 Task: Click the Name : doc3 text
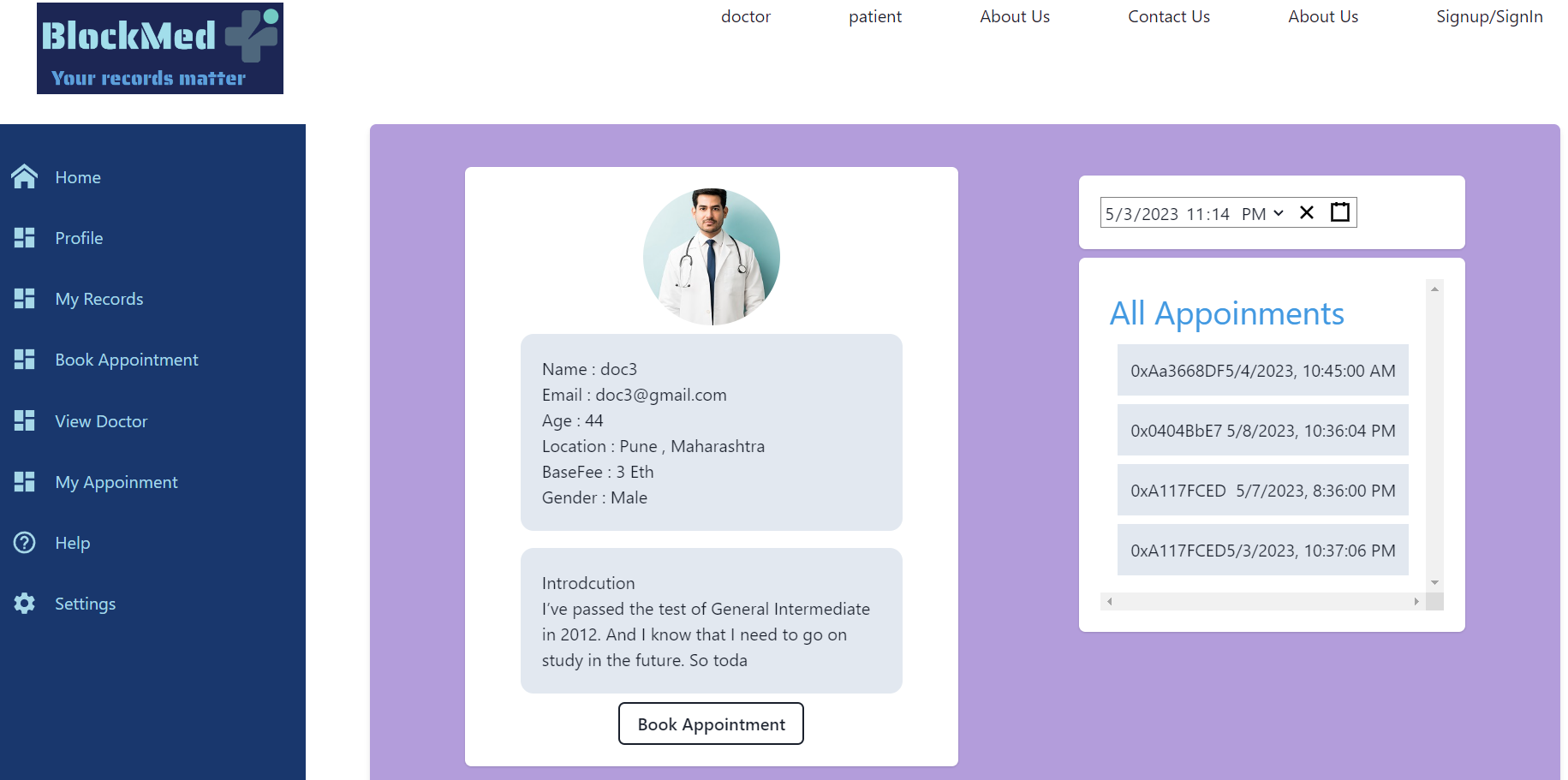point(589,369)
